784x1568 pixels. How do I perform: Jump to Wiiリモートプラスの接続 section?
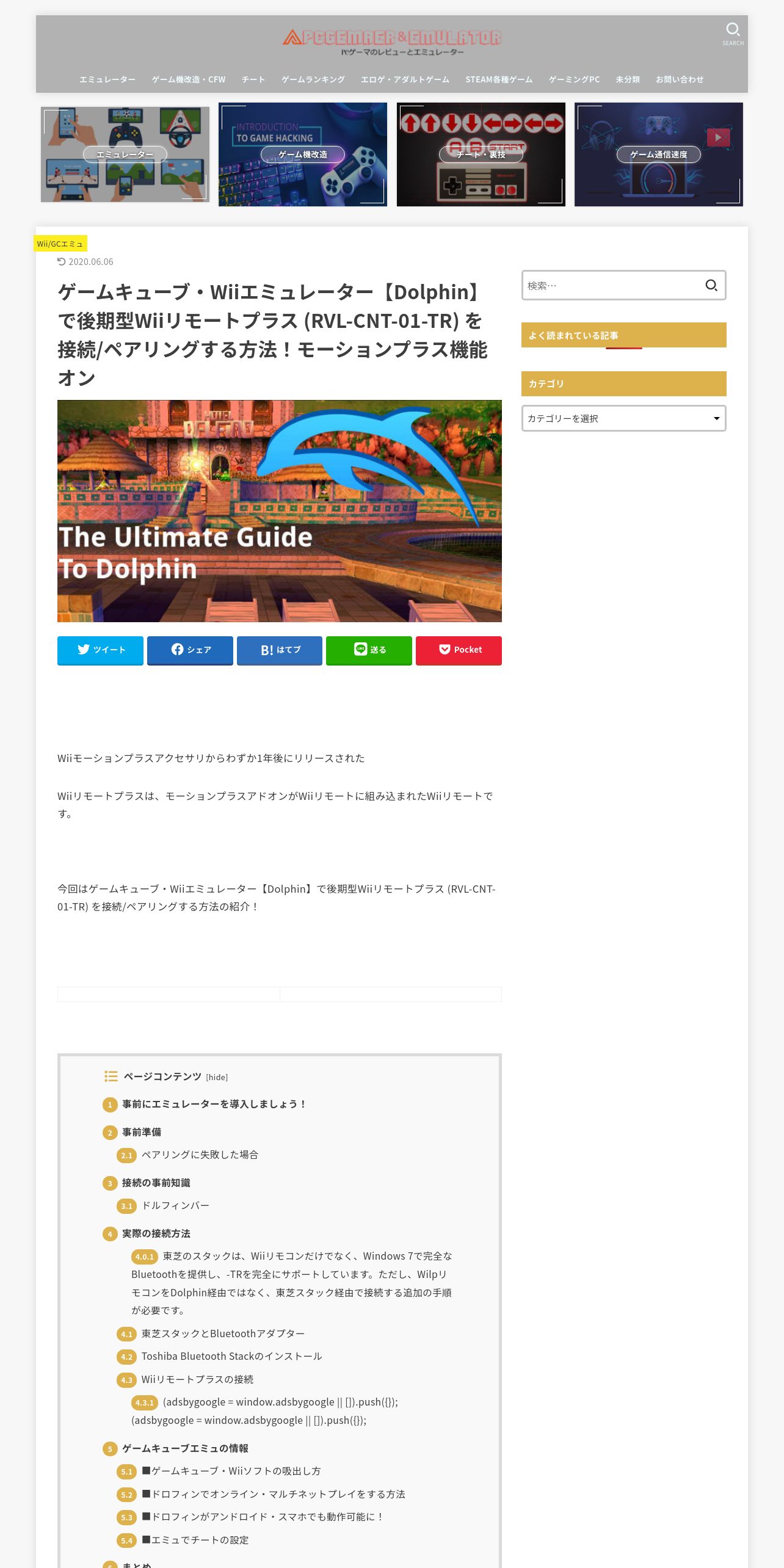(x=197, y=1379)
